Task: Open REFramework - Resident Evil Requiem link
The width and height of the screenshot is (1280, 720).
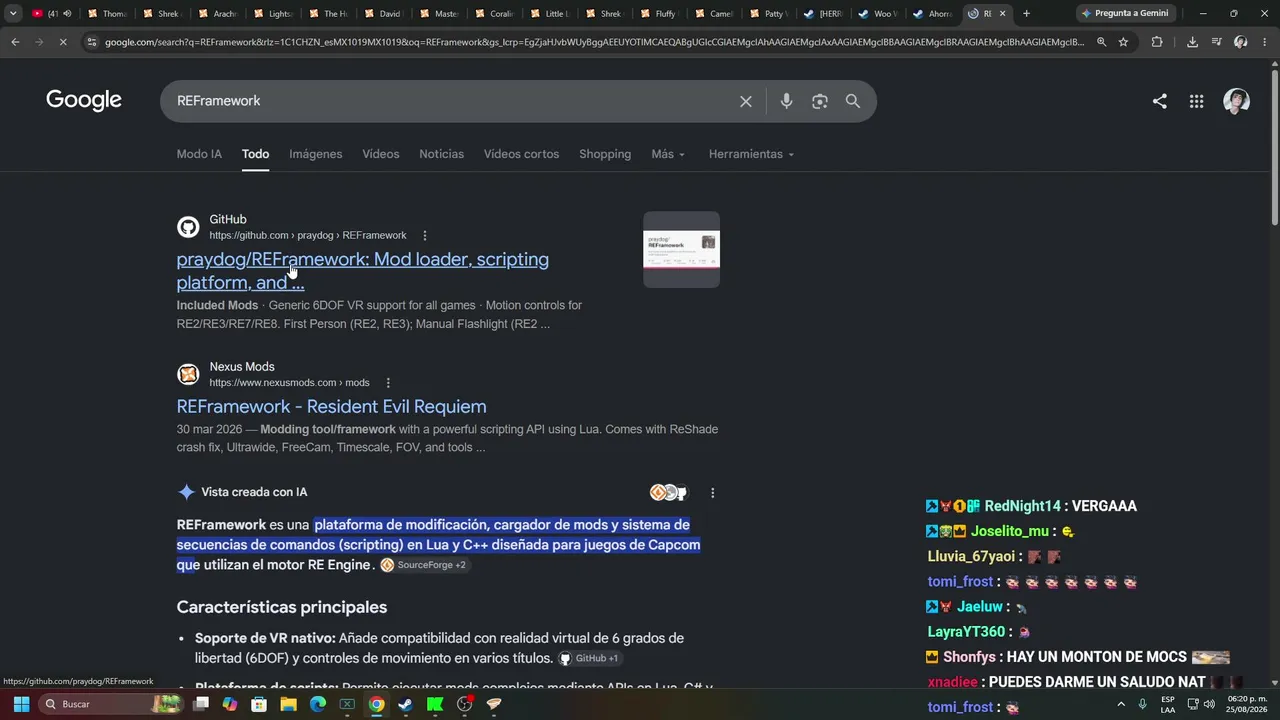Action: tap(332, 407)
